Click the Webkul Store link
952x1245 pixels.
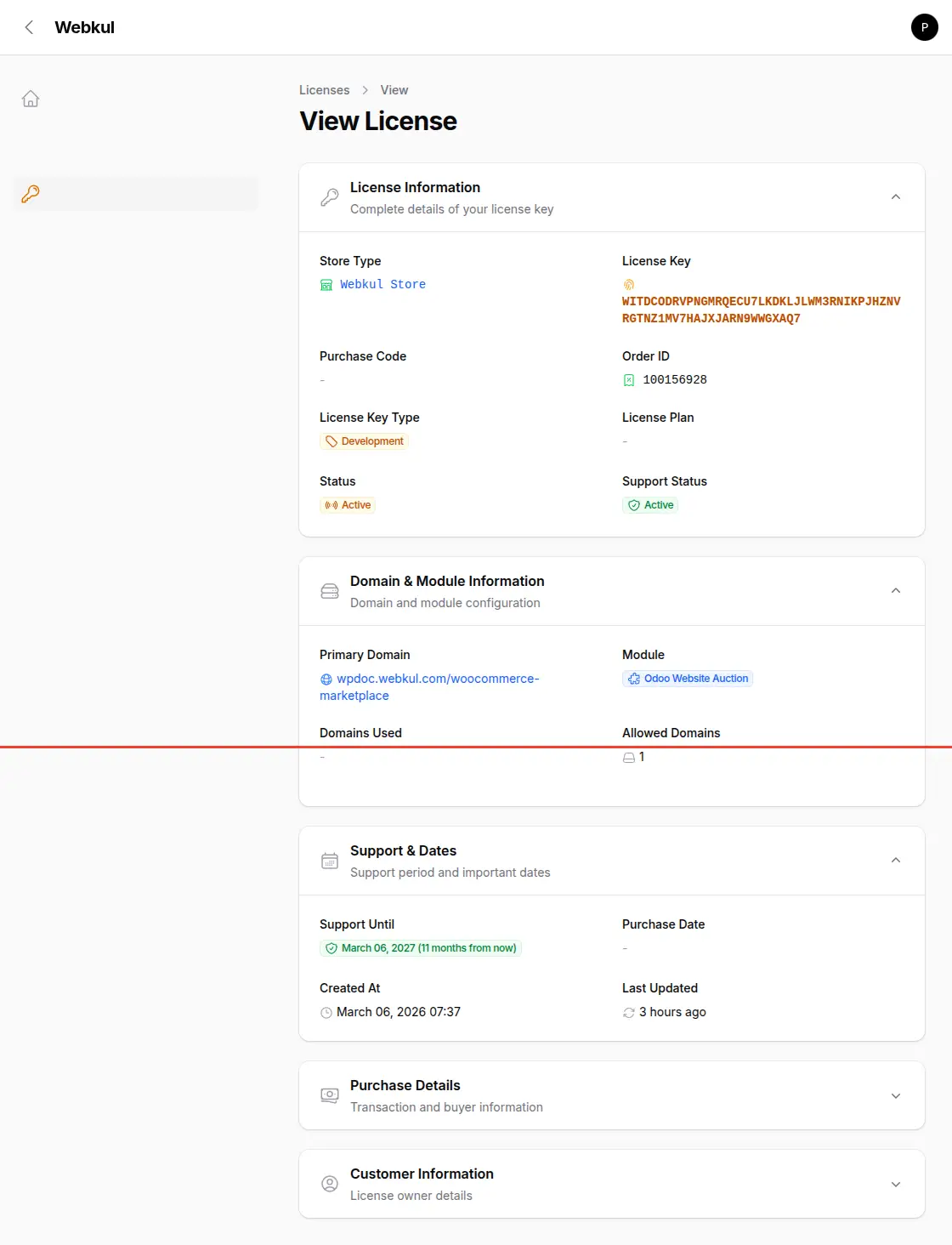click(x=382, y=284)
